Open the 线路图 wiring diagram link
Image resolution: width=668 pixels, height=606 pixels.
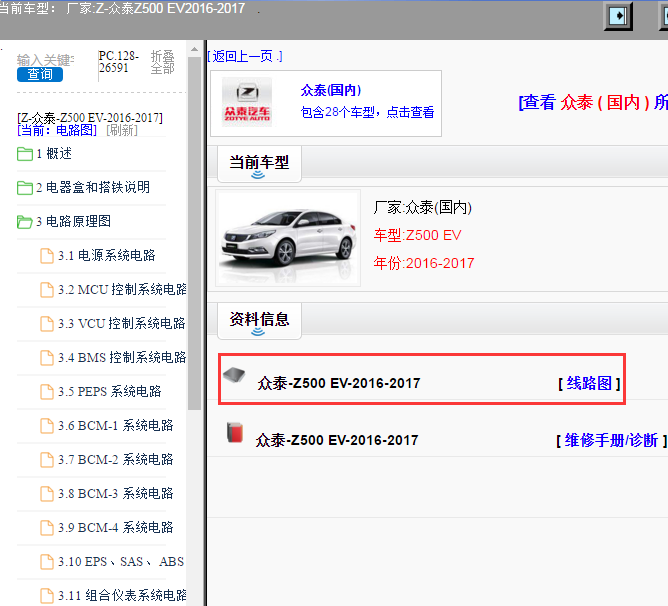coord(589,383)
